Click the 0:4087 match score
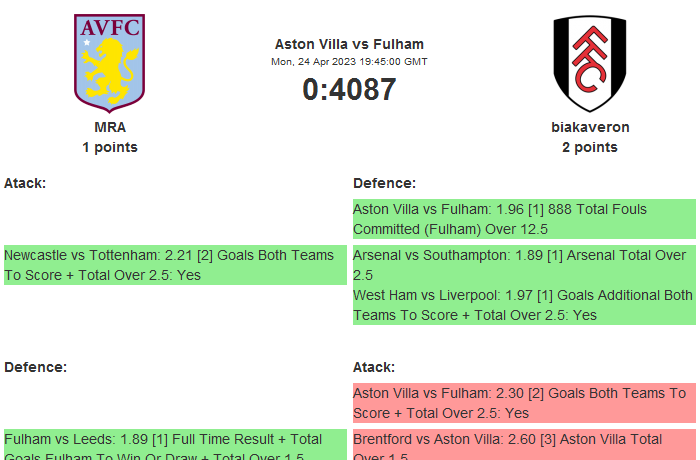The width and height of the screenshot is (700, 460). click(x=349, y=90)
